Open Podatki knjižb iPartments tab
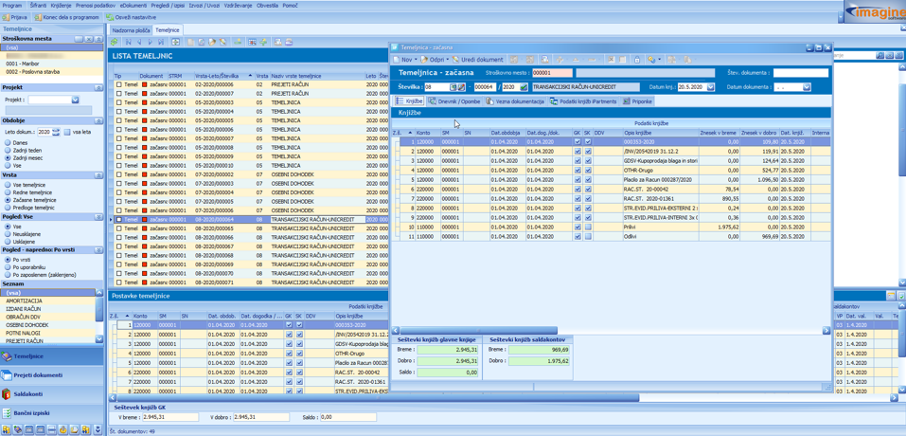This screenshot has width=906, height=436. click(585, 100)
